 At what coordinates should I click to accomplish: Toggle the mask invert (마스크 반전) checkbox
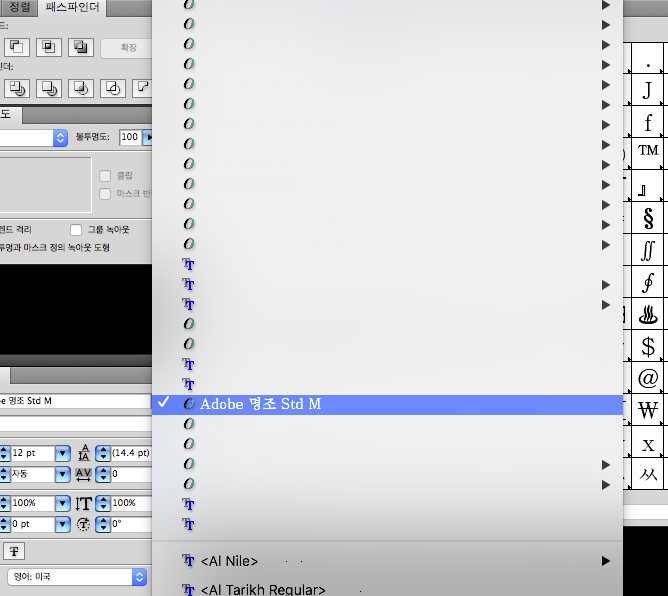pyautogui.click(x=105, y=193)
